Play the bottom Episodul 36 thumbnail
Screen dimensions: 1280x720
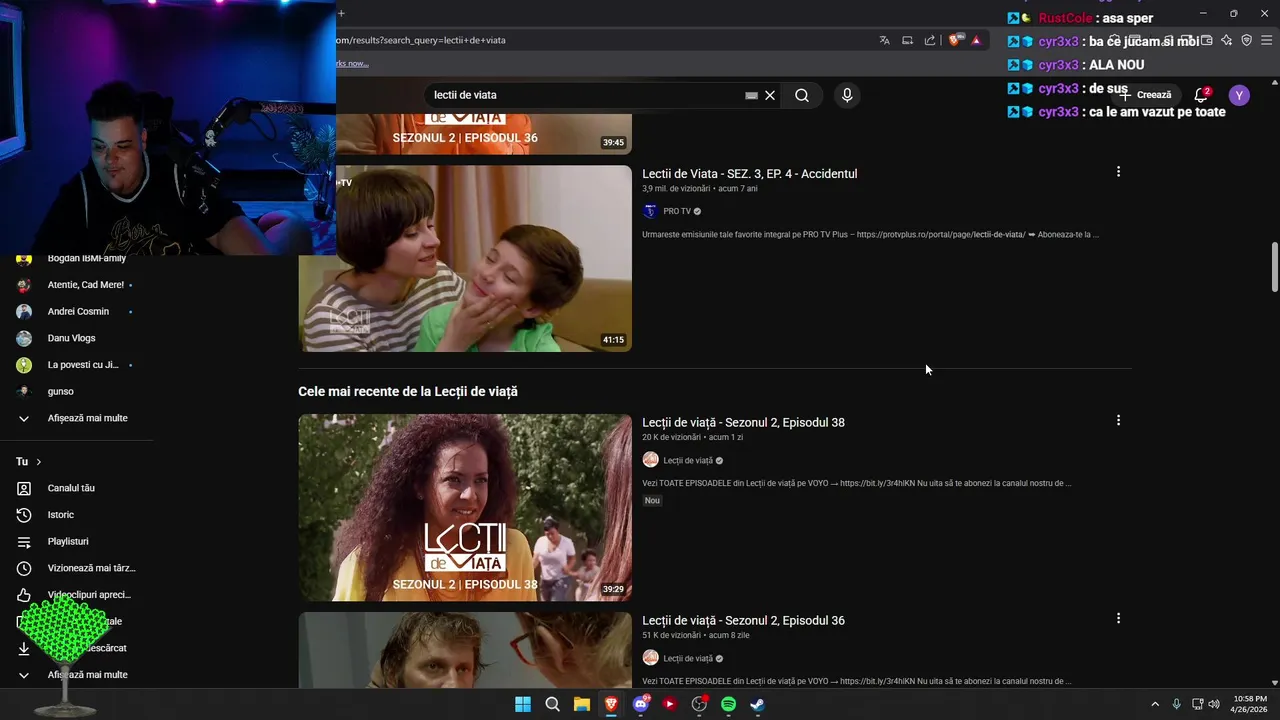coord(465,649)
